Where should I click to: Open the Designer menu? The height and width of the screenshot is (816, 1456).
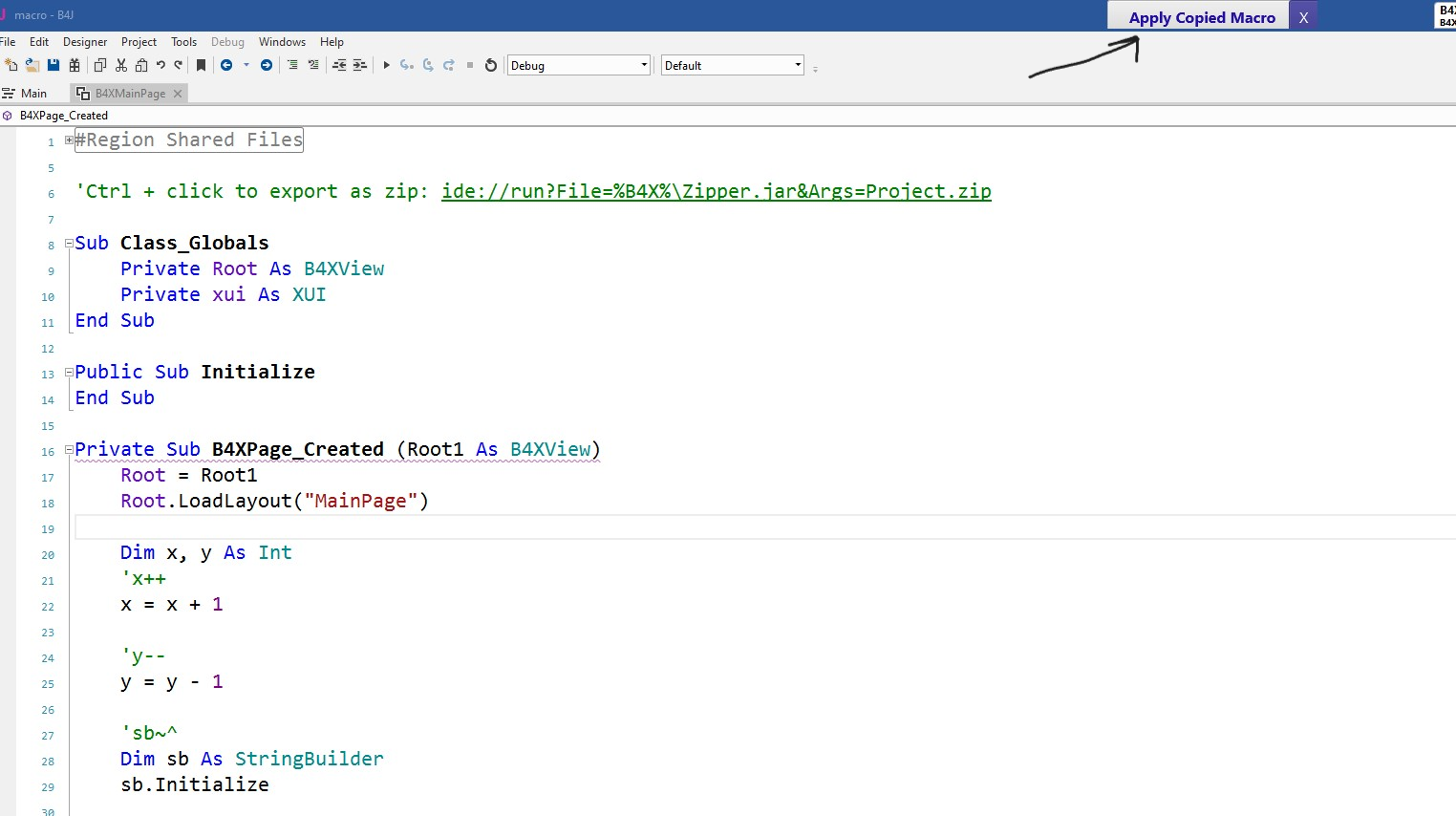[85, 42]
